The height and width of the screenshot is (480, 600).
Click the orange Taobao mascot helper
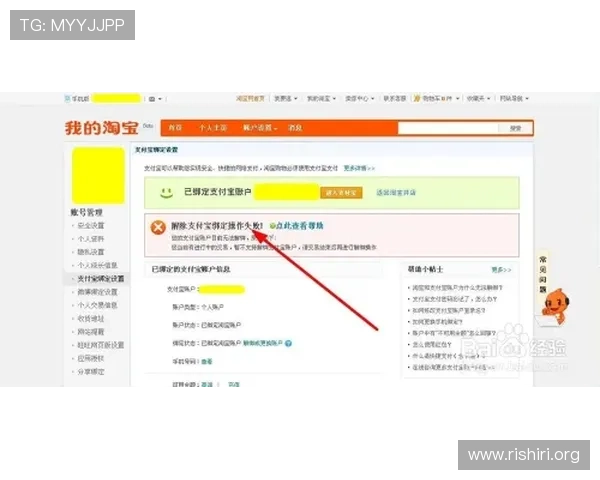[555, 306]
